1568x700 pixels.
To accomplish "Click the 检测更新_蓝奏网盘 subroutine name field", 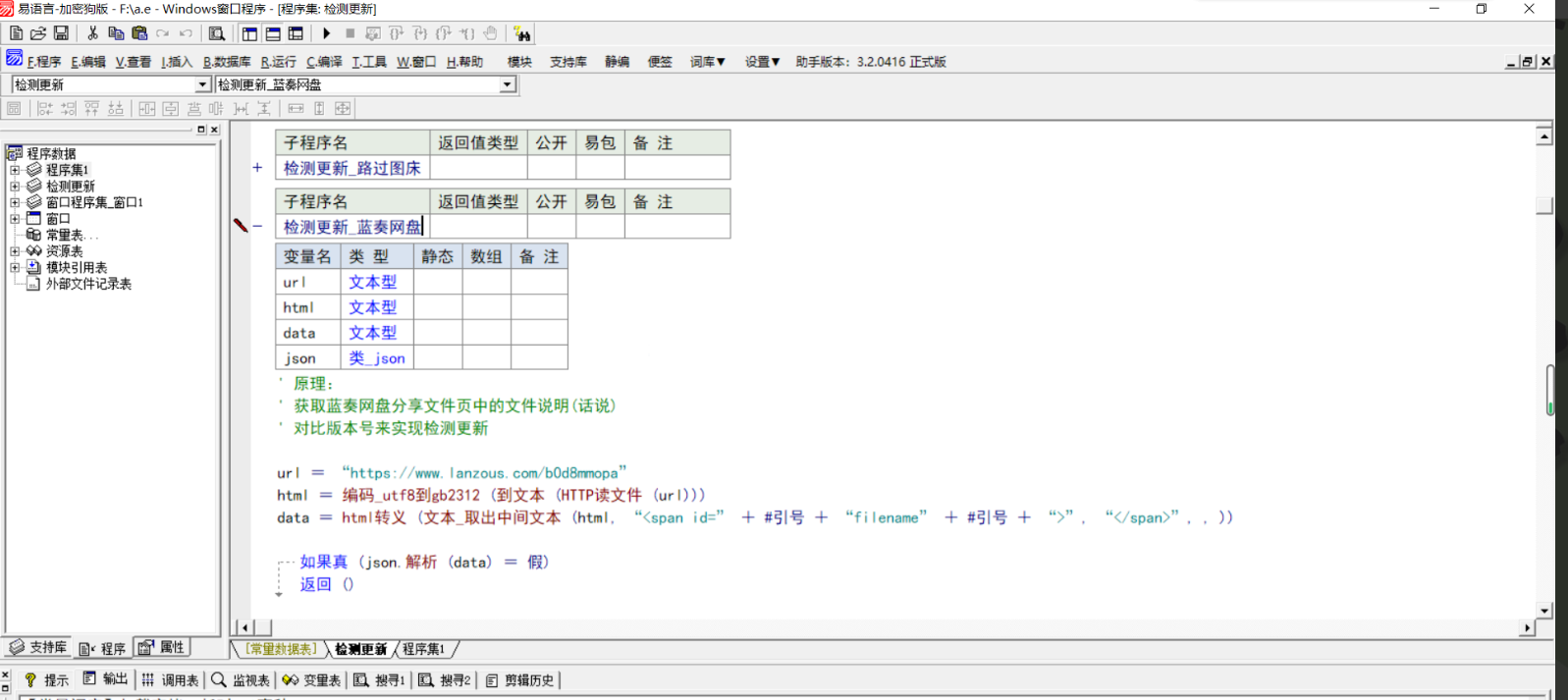I will coord(352,227).
